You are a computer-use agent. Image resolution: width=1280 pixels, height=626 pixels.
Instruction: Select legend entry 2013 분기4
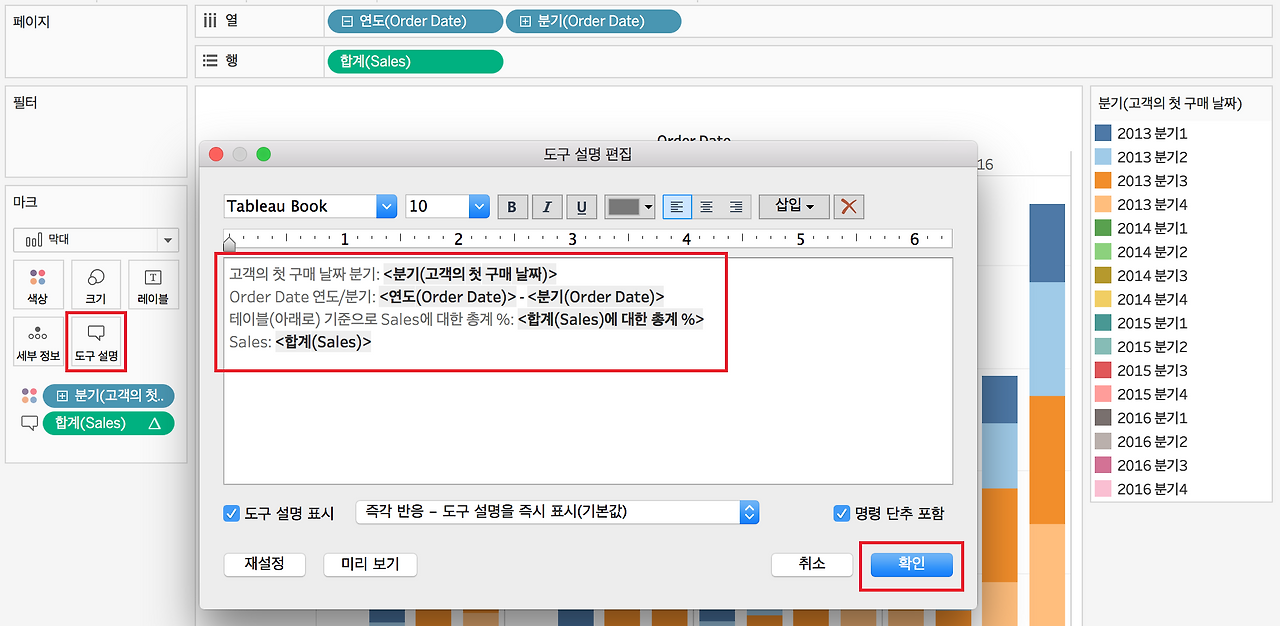tap(1152, 204)
